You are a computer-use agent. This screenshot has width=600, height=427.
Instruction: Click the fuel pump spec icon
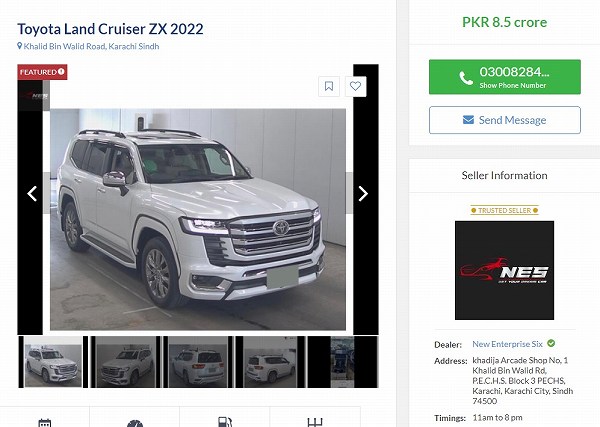225,422
